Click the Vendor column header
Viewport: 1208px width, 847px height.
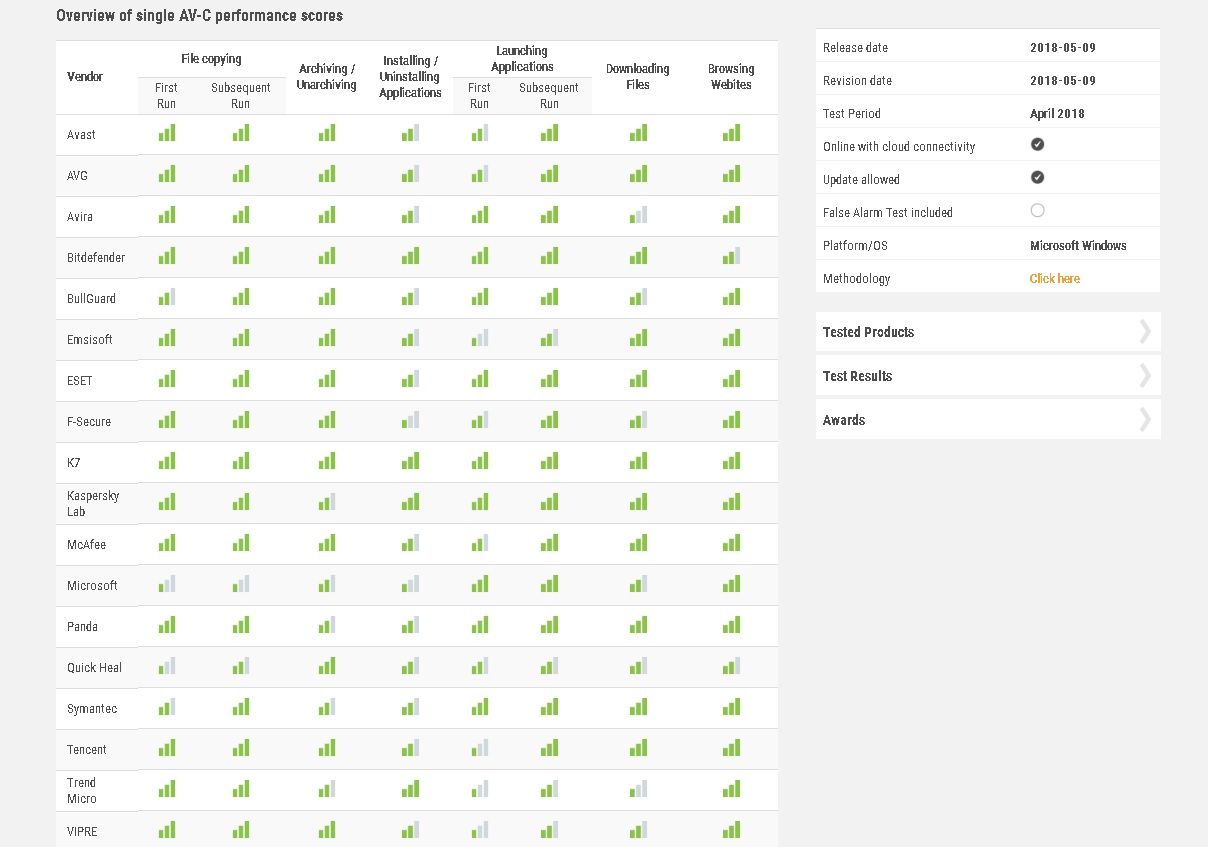click(x=85, y=77)
